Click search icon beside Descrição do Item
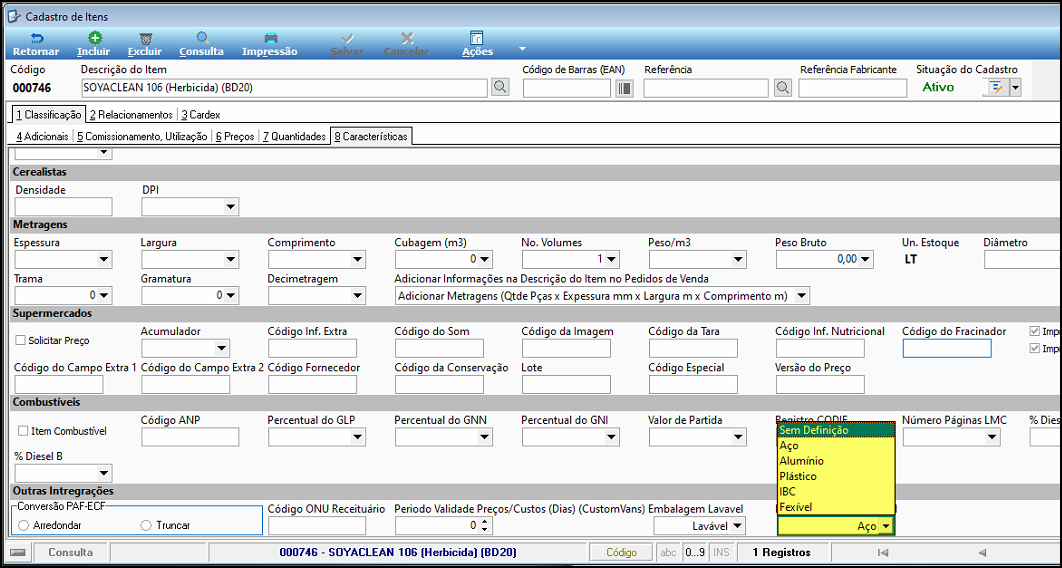 click(x=500, y=87)
